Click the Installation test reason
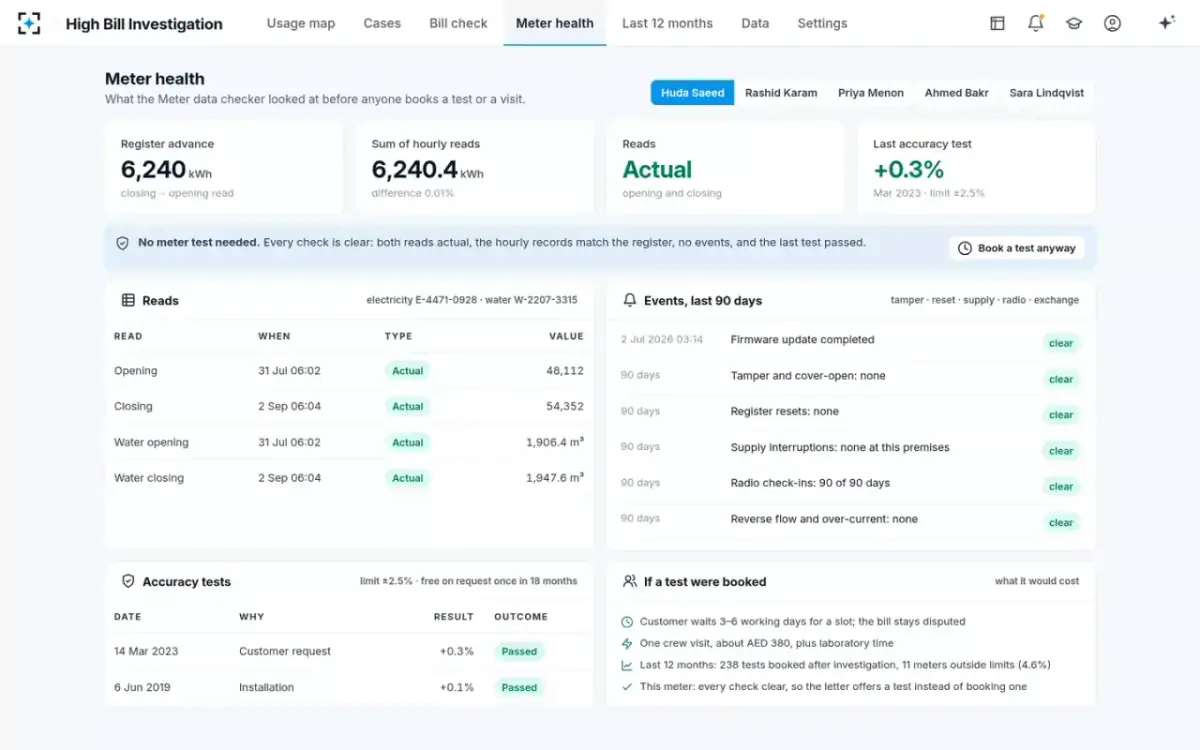The image size is (1200, 750). pyautogui.click(x=266, y=688)
